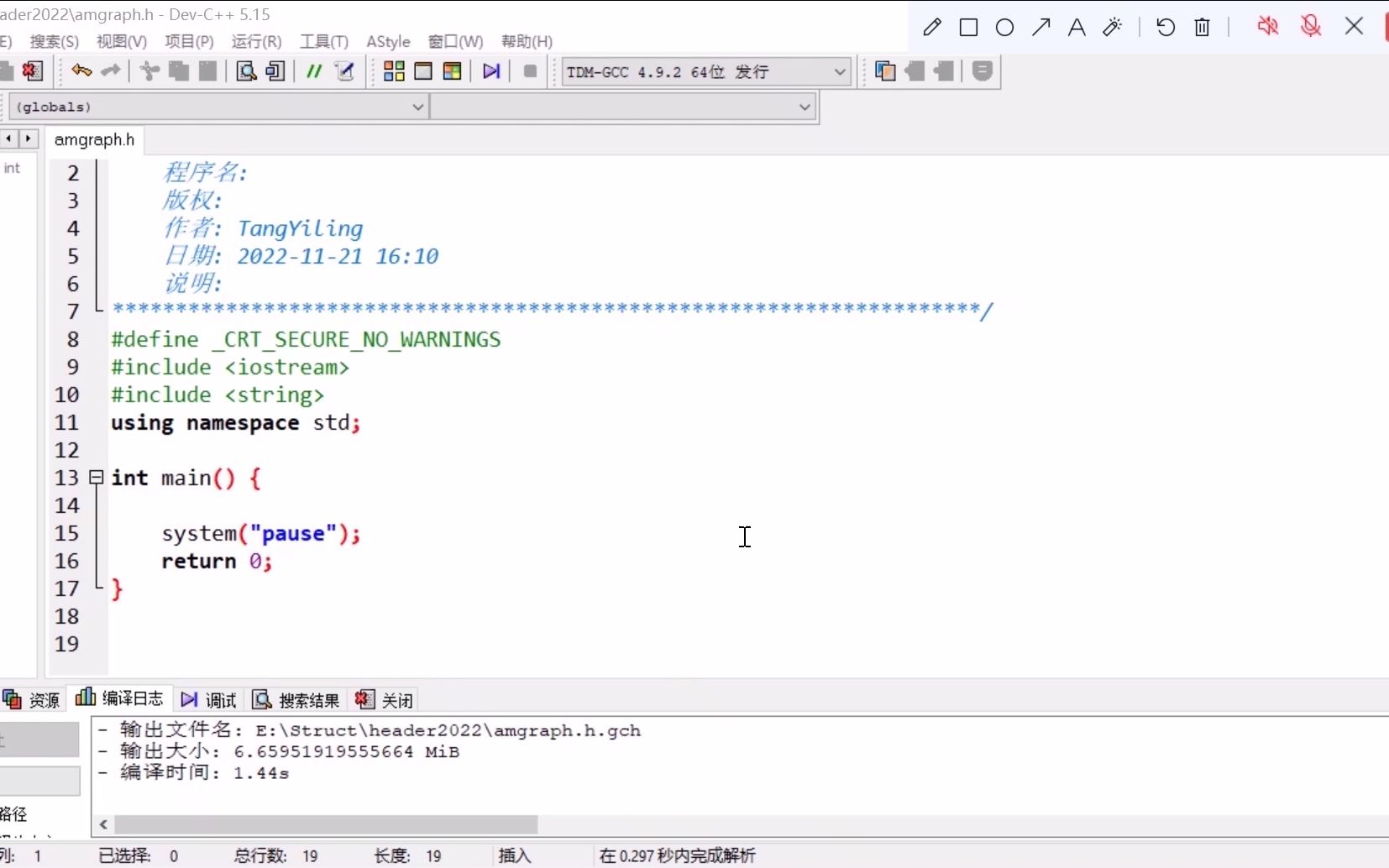
Task: Run program using the window icon
Action: coord(423,71)
